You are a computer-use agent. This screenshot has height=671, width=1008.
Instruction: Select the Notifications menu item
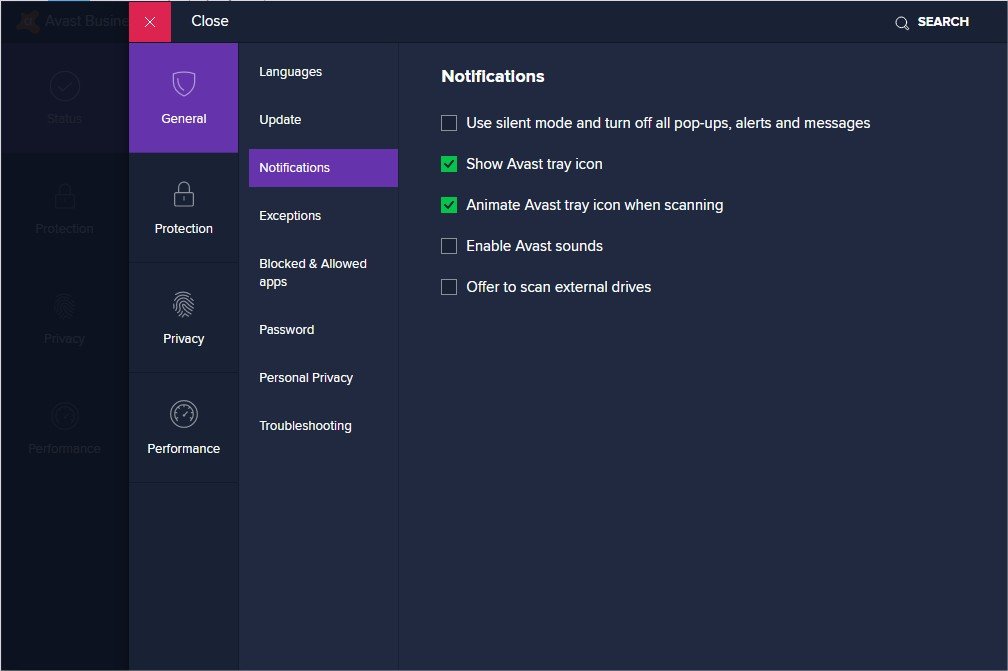point(323,168)
